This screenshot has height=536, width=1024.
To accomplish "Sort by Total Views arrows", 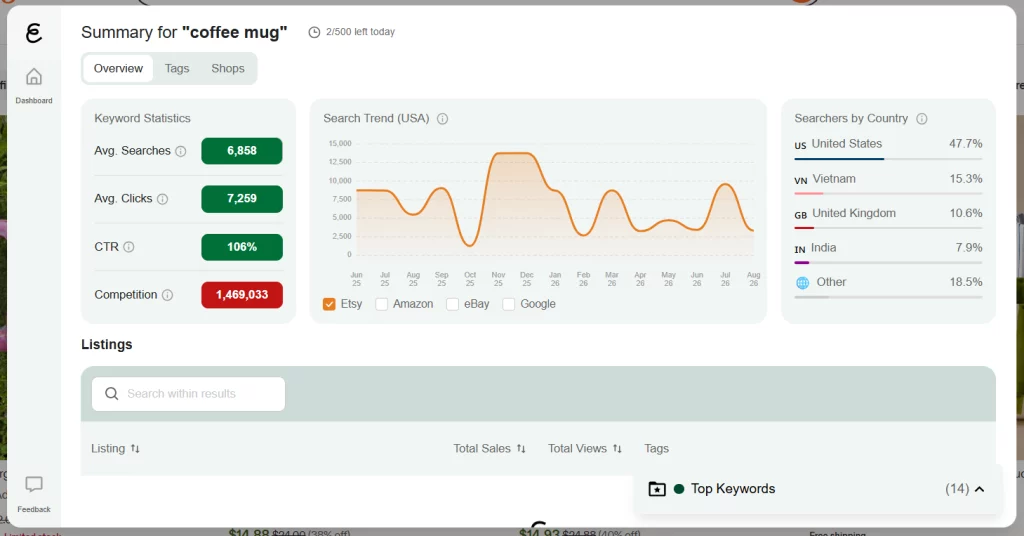I will point(617,449).
